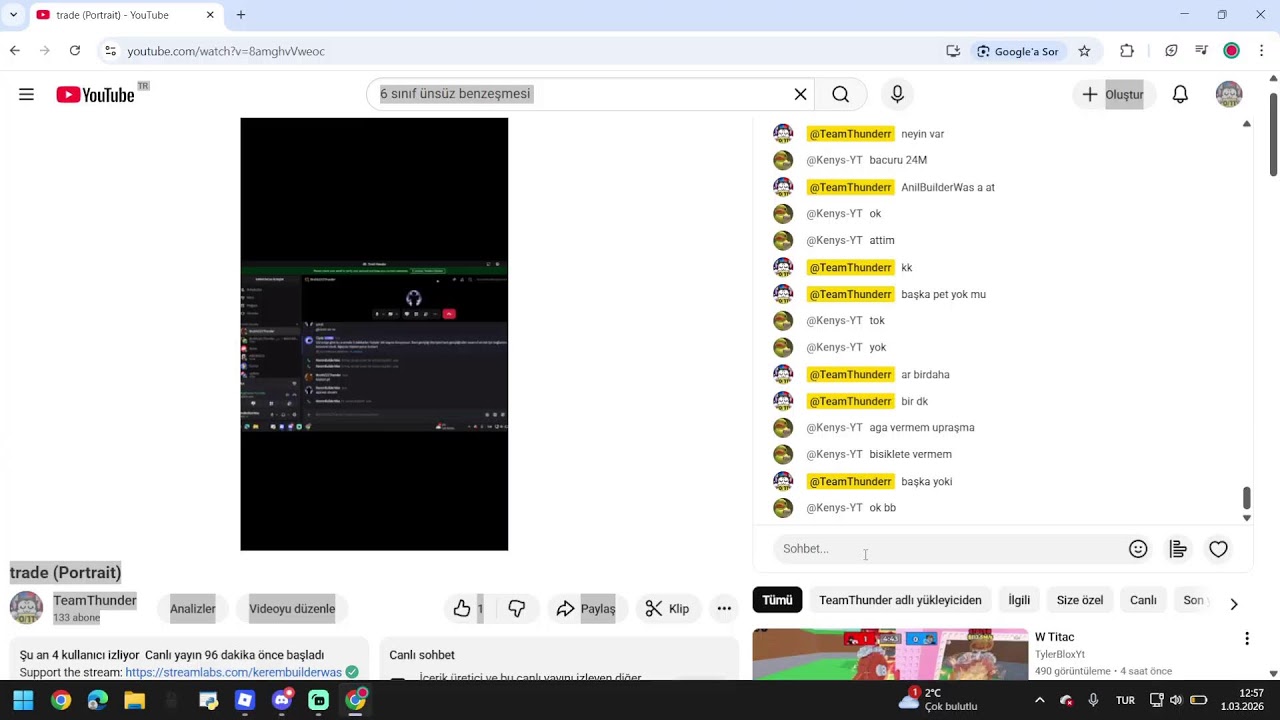Start voice search with the microphone
Image resolution: width=1280 pixels, height=720 pixels.
point(897,94)
